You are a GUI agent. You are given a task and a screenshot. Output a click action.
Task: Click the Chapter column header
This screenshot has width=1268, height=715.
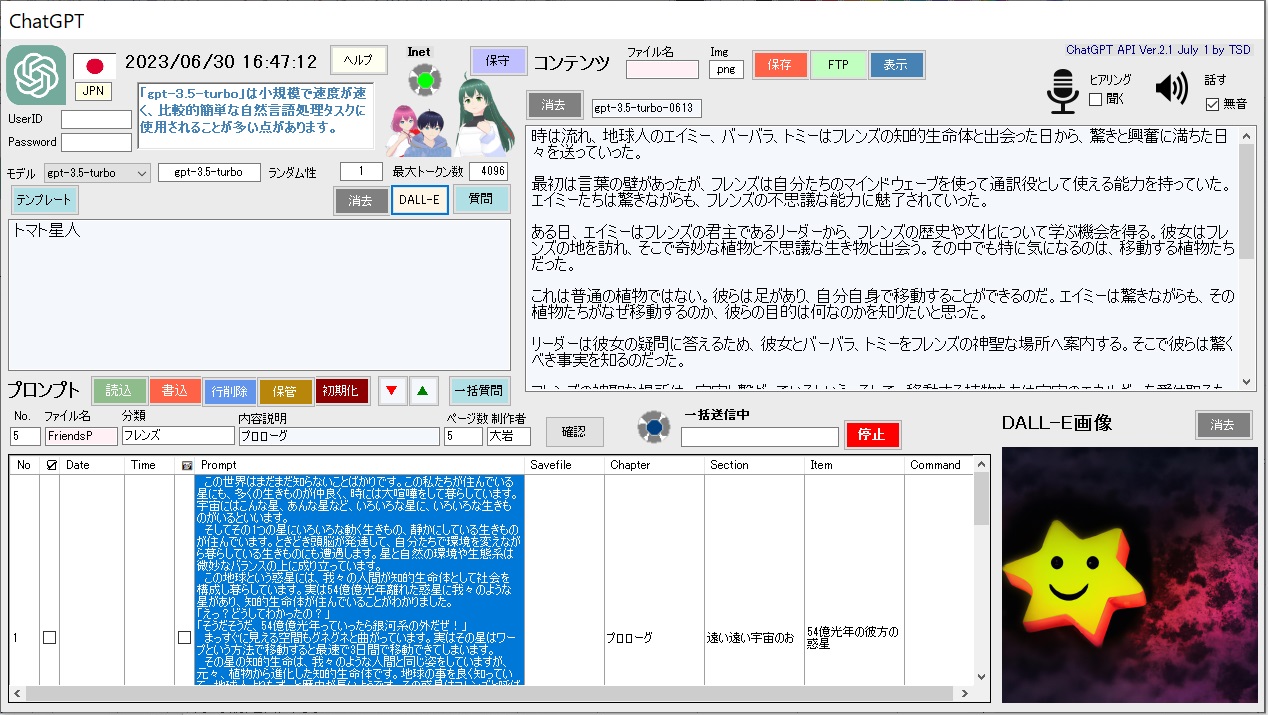pyautogui.click(x=630, y=465)
